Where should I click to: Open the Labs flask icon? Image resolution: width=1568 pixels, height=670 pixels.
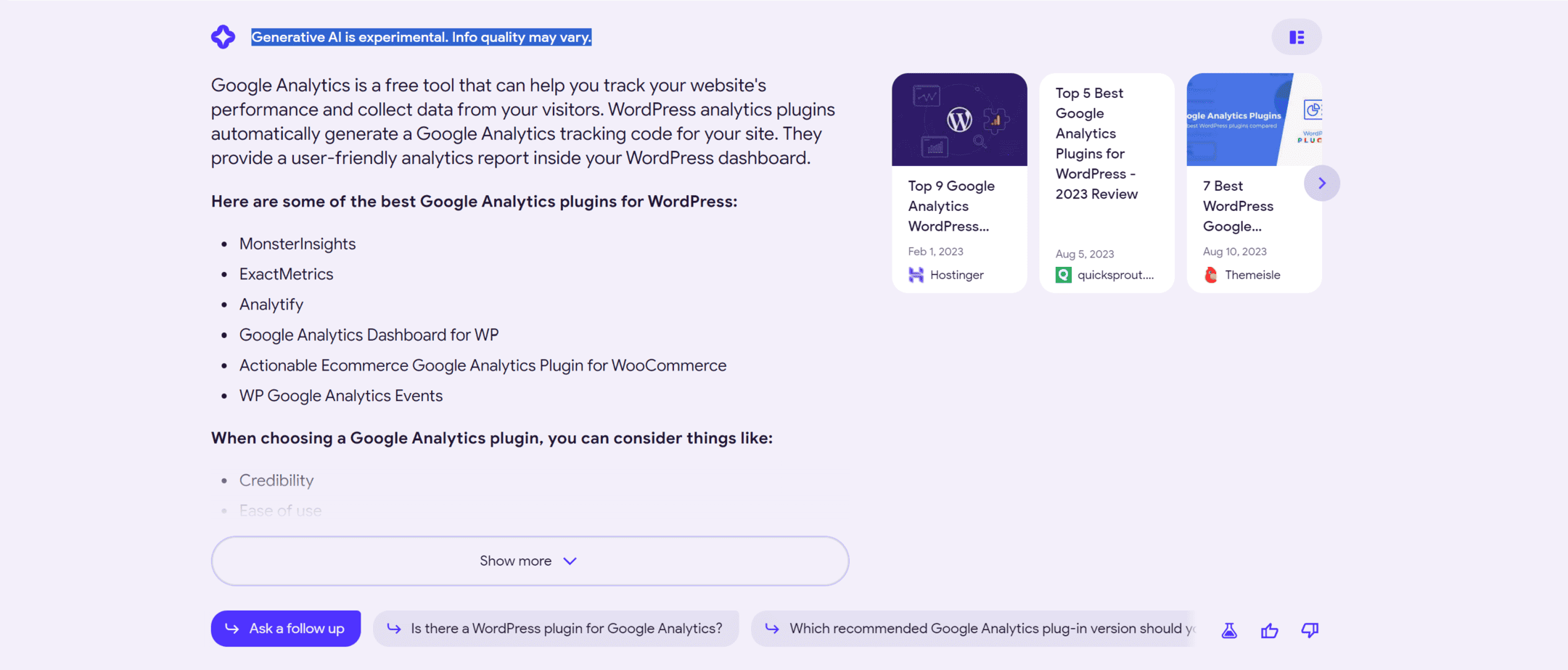(x=1228, y=631)
